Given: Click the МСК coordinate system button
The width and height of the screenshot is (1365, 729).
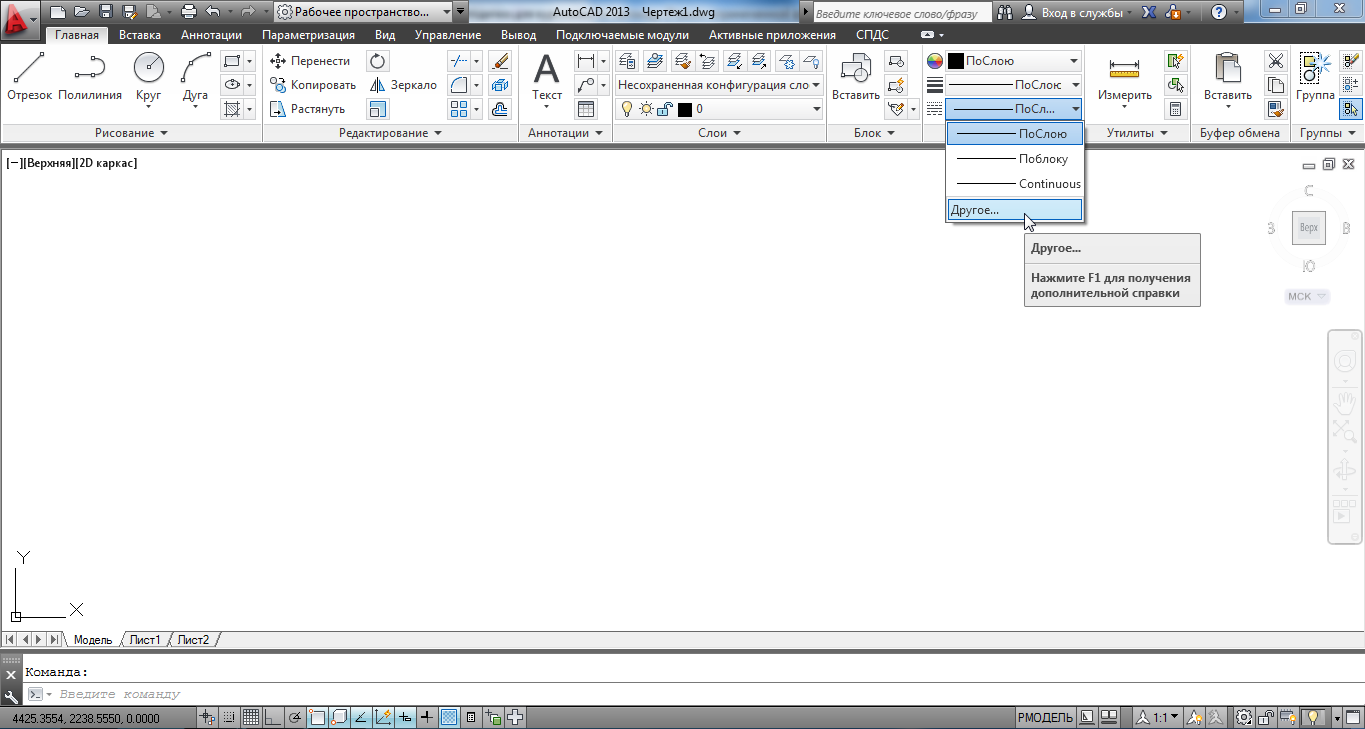Looking at the screenshot, I should click(x=1307, y=297).
